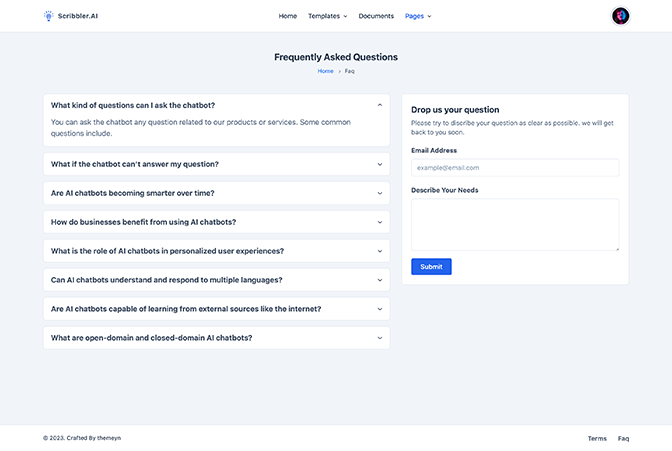This screenshot has width=672, height=451.
Task: Click the chevron beside Pages menu
Action: pyautogui.click(x=429, y=16)
